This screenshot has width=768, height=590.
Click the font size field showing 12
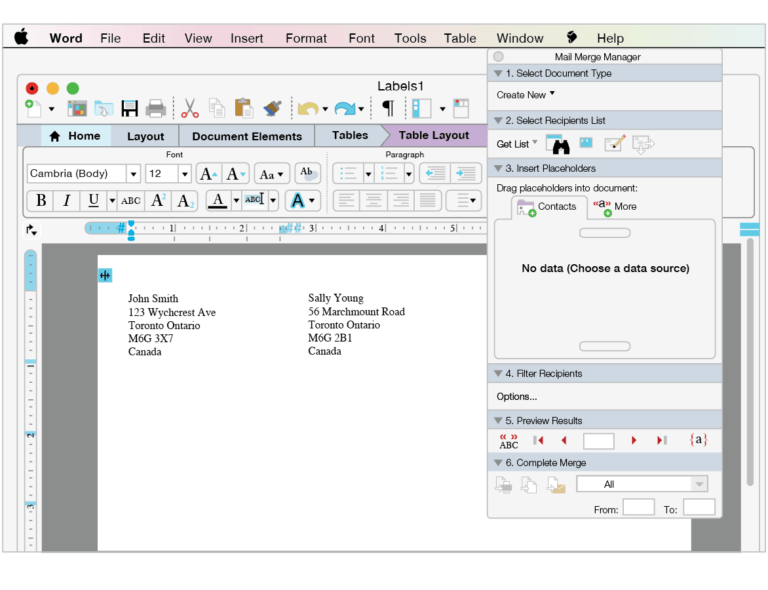[x=162, y=174]
